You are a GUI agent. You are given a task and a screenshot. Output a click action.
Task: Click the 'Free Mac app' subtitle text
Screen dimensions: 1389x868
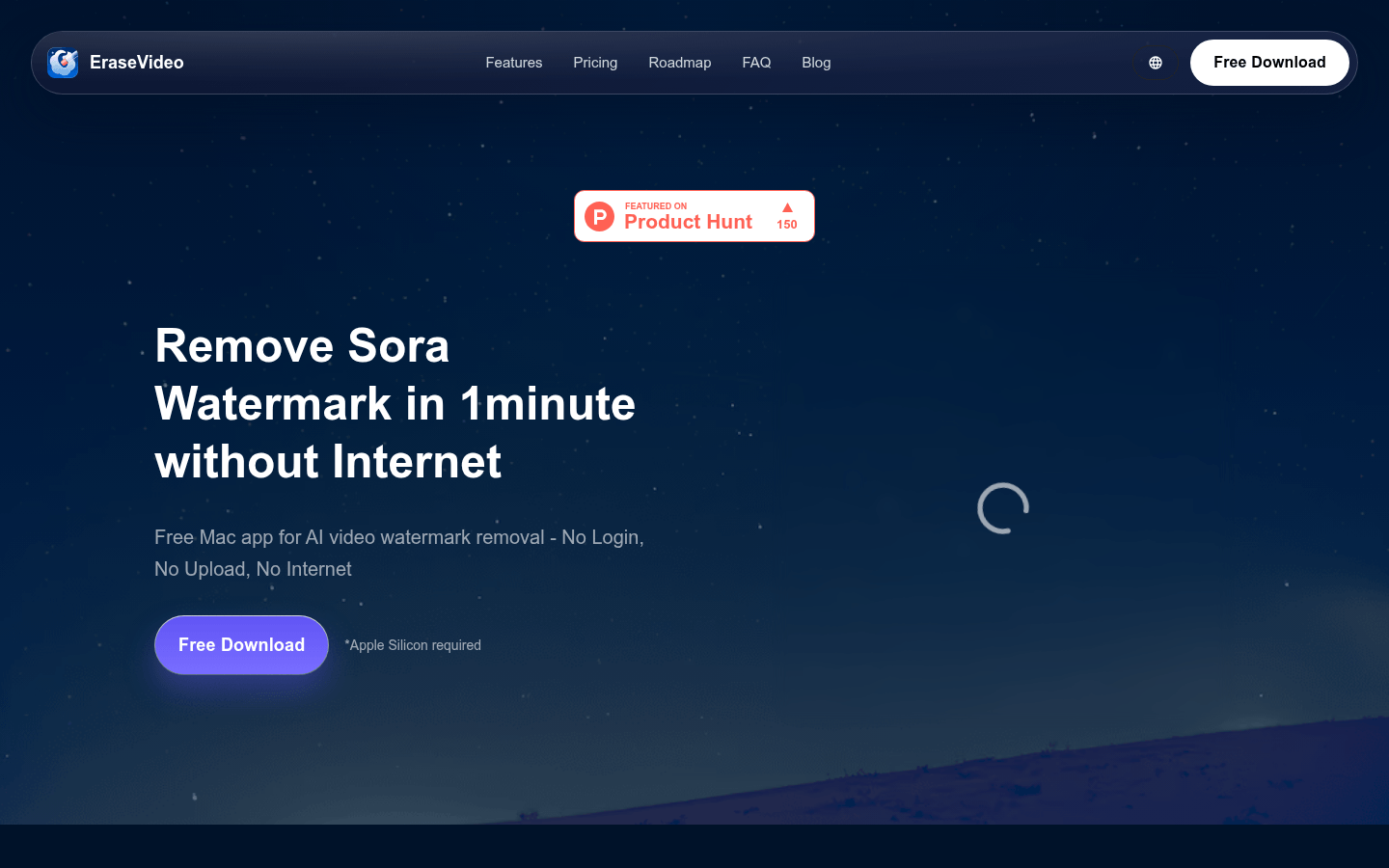click(x=398, y=537)
